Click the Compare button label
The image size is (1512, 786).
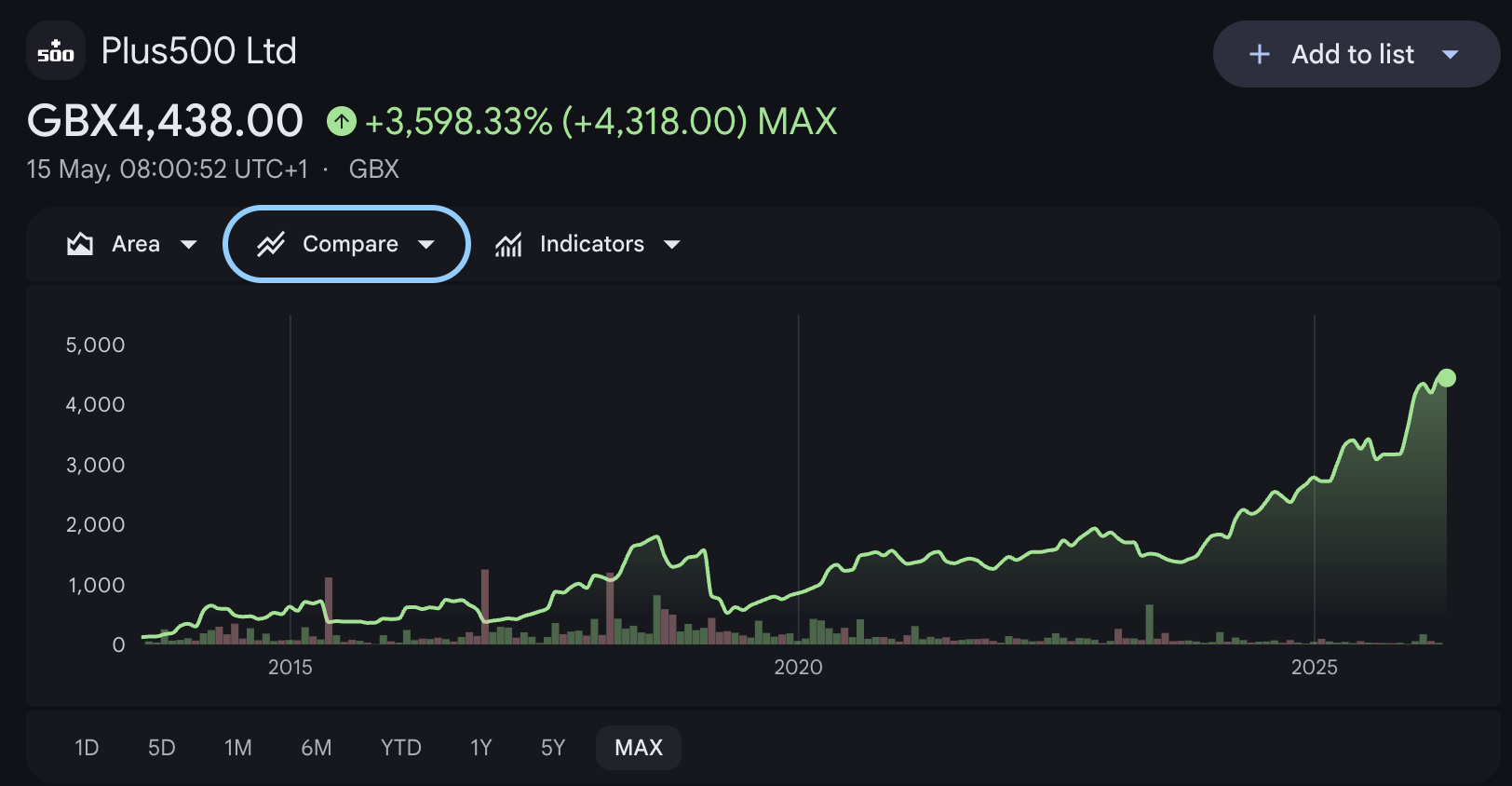(x=350, y=244)
